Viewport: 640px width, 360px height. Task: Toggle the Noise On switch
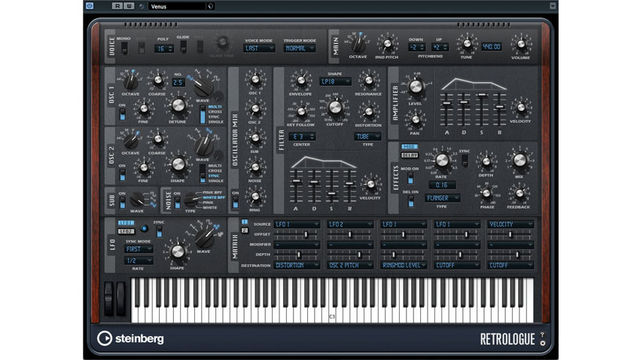[x=178, y=202]
